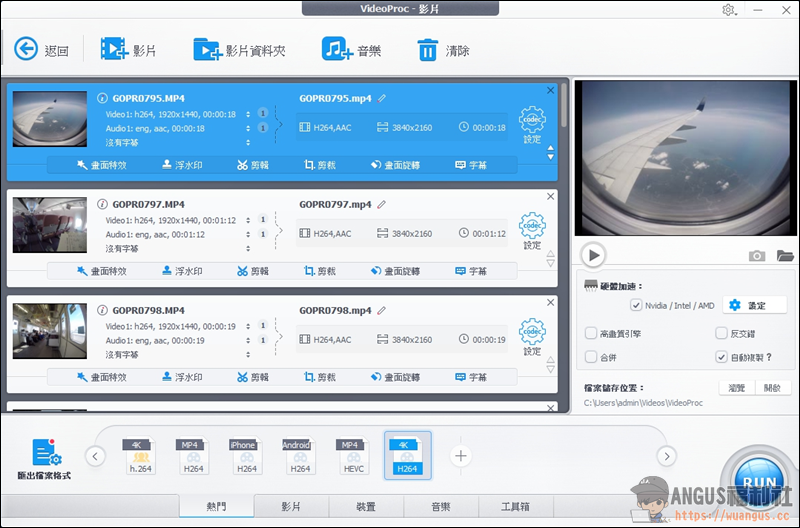Select the MP4 H264 format preset
This screenshot has width=800, height=528.
[193, 456]
